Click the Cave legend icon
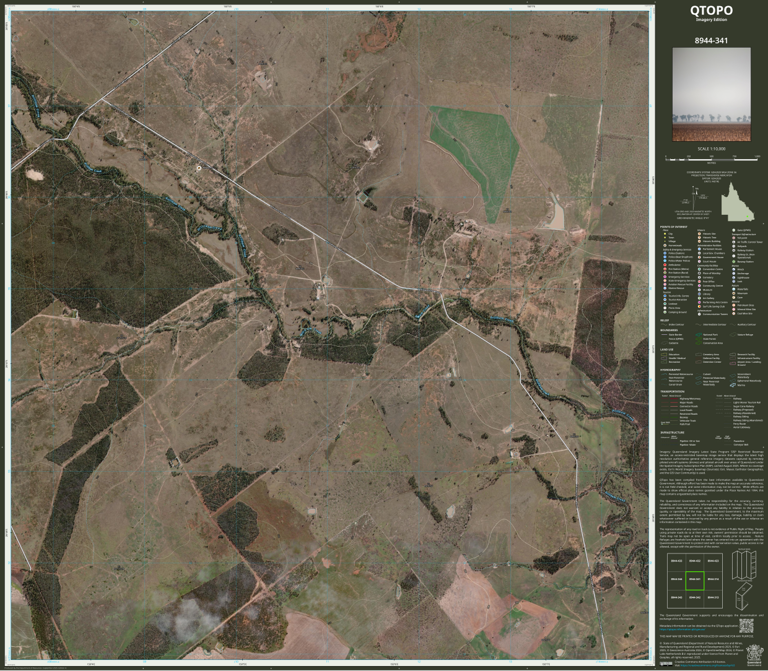This screenshot has width=768, height=671. (x=734, y=297)
